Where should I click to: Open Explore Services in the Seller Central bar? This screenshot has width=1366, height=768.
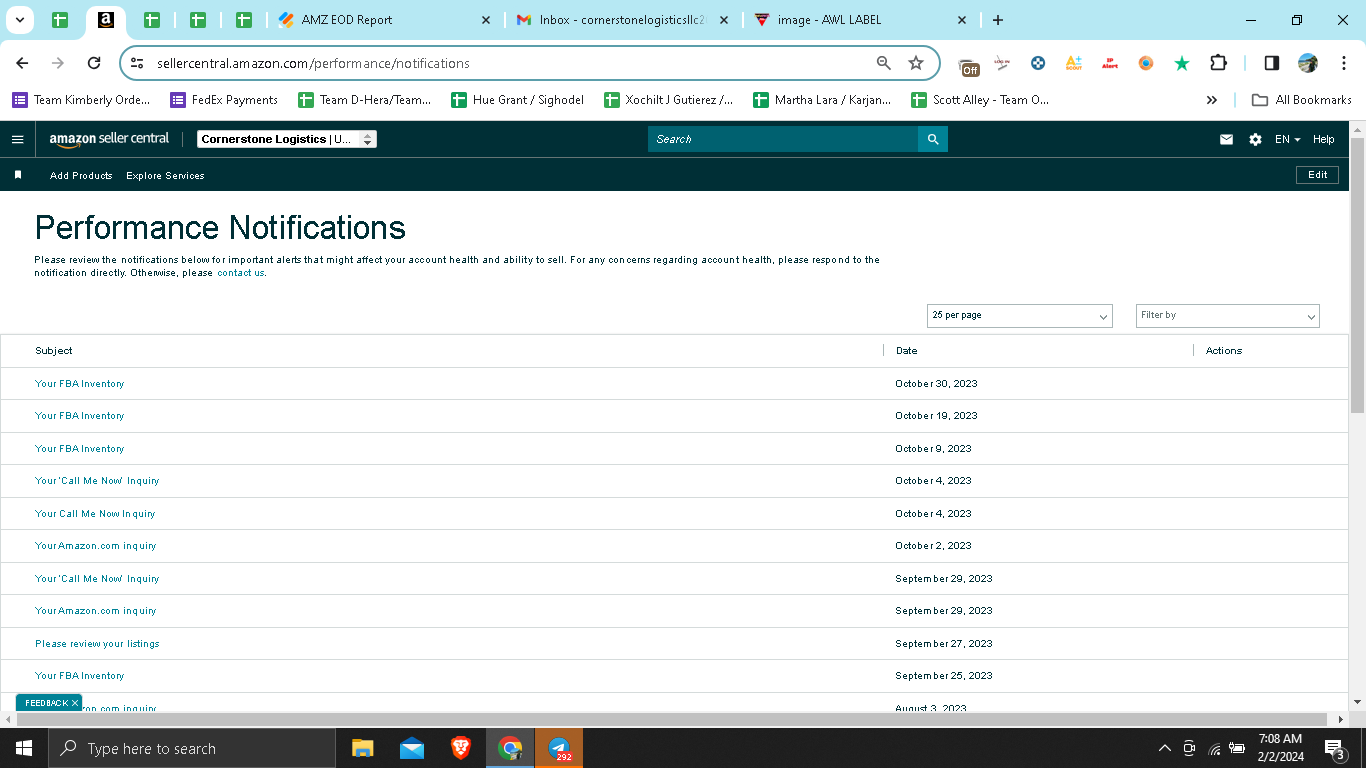(165, 175)
